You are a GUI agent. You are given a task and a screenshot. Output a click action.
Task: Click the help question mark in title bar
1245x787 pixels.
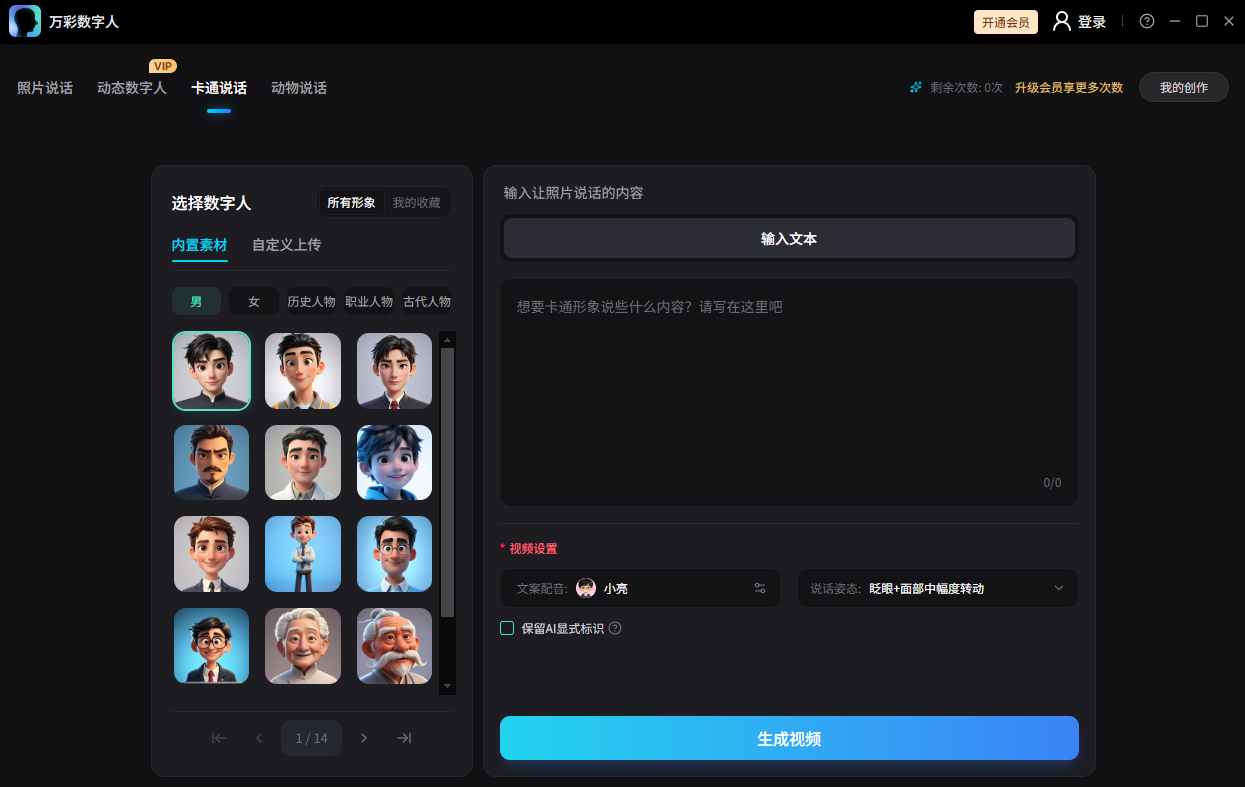(1146, 20)
